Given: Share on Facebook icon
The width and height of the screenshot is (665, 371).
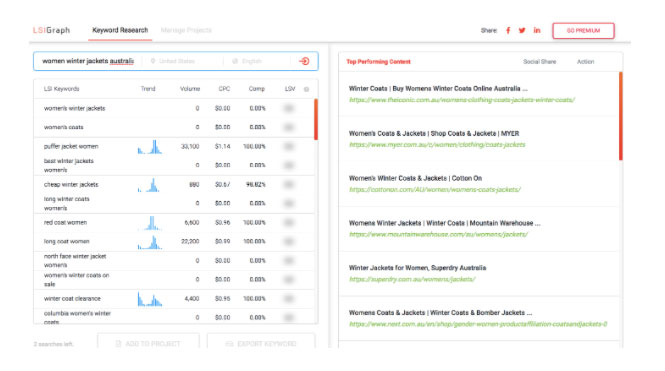Looking at the screenshot, I should (x=508, y=31).
